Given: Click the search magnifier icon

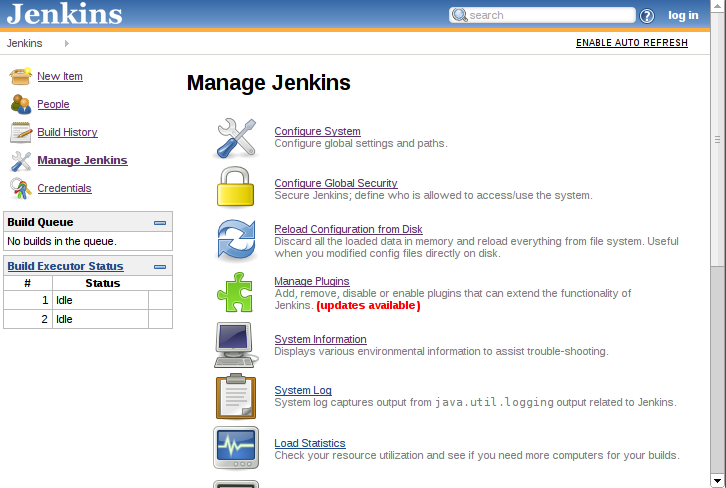Looking at the screenshot, I should click(459, 15).
